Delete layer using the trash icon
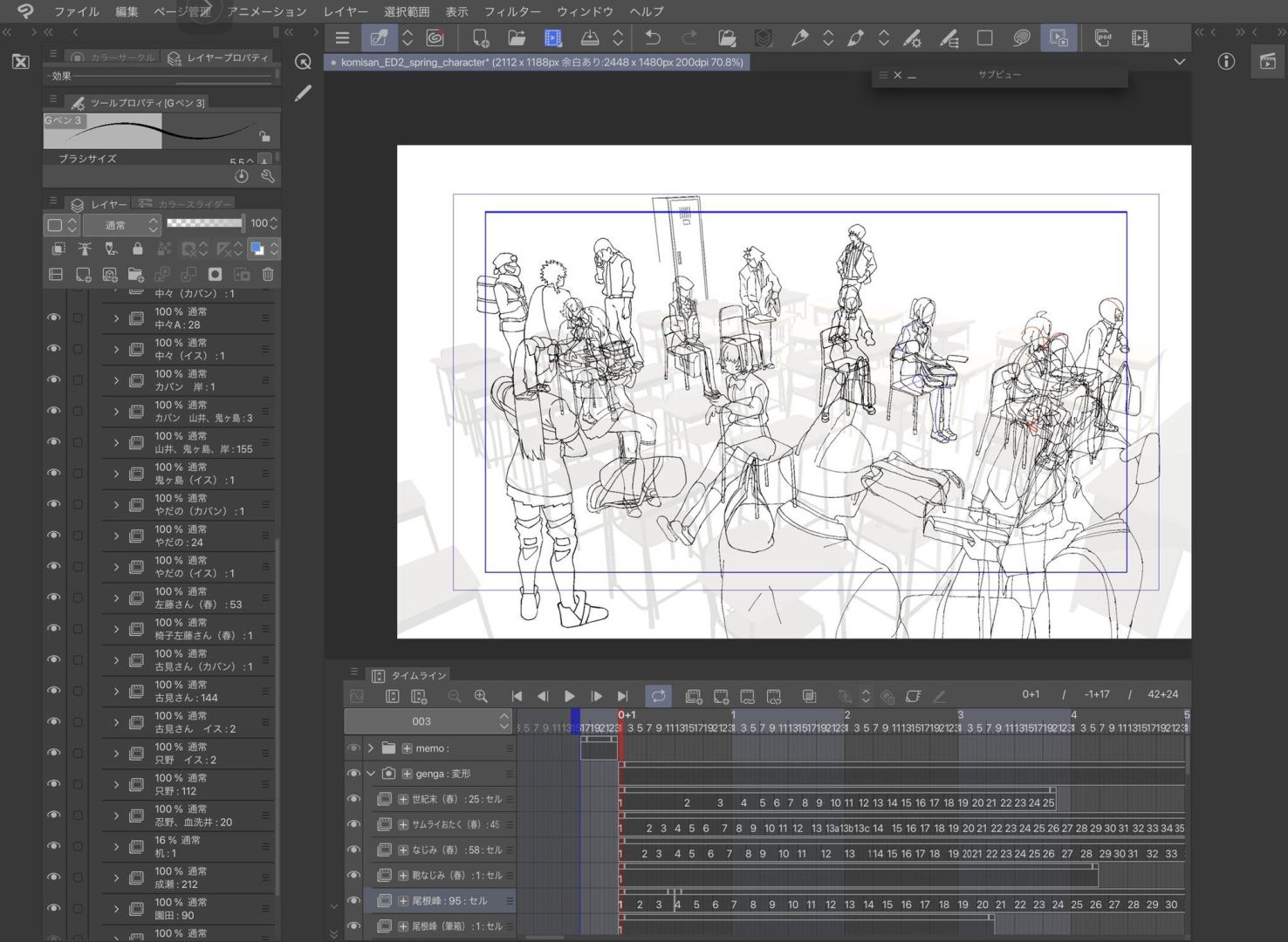Image resolution: width=1288 pixels, height=942 pixels. (x=268, y=275)
